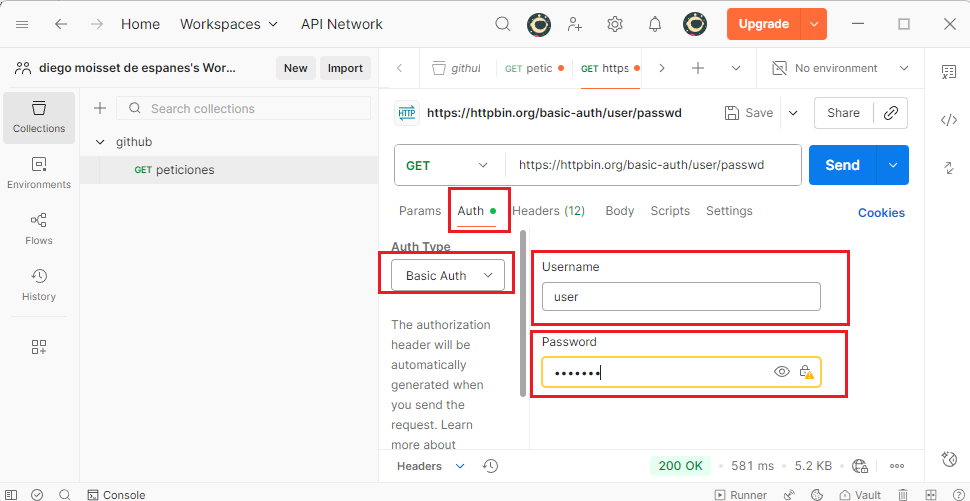Switch to the Headers tab
The width and height of the screenshot is (970, 501).
point(548,211)
